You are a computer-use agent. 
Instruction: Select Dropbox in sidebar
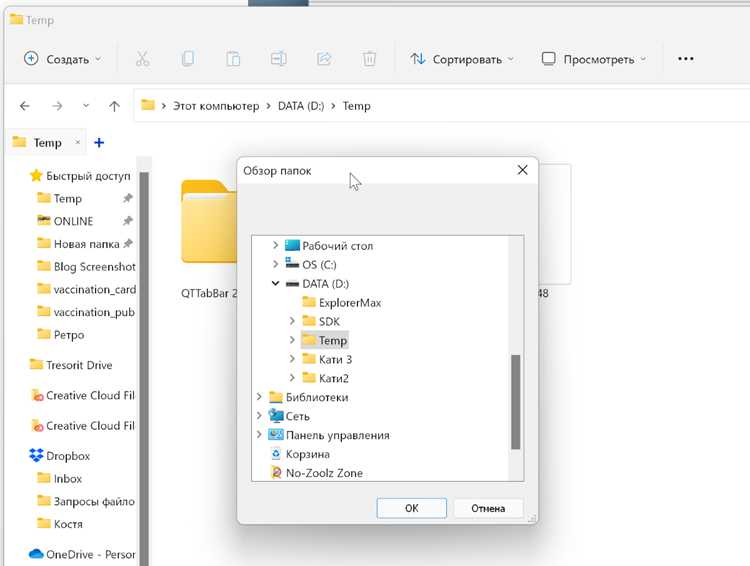coord(59,456)
